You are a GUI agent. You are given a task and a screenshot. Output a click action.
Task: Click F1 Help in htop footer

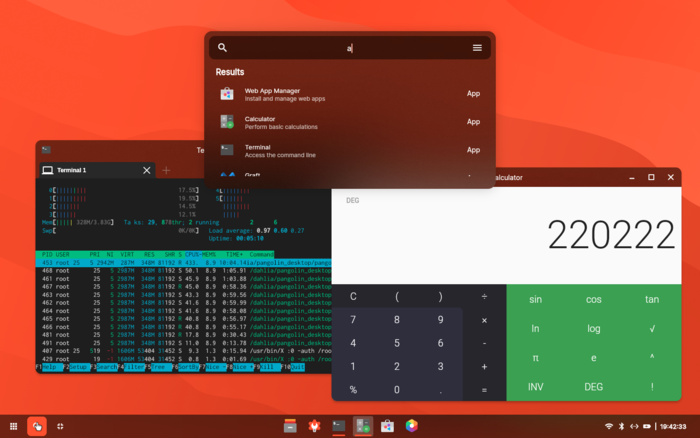coord(49,367)
